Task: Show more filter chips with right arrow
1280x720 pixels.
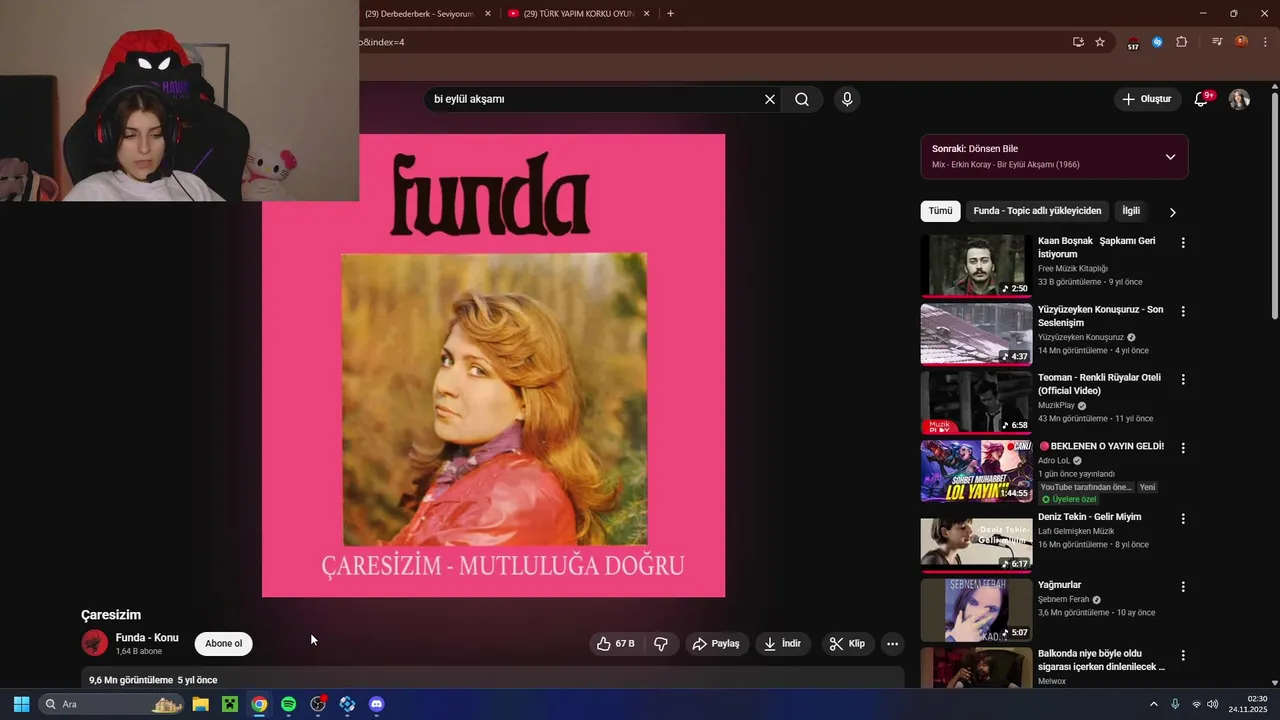Action: coord(1173,212)
